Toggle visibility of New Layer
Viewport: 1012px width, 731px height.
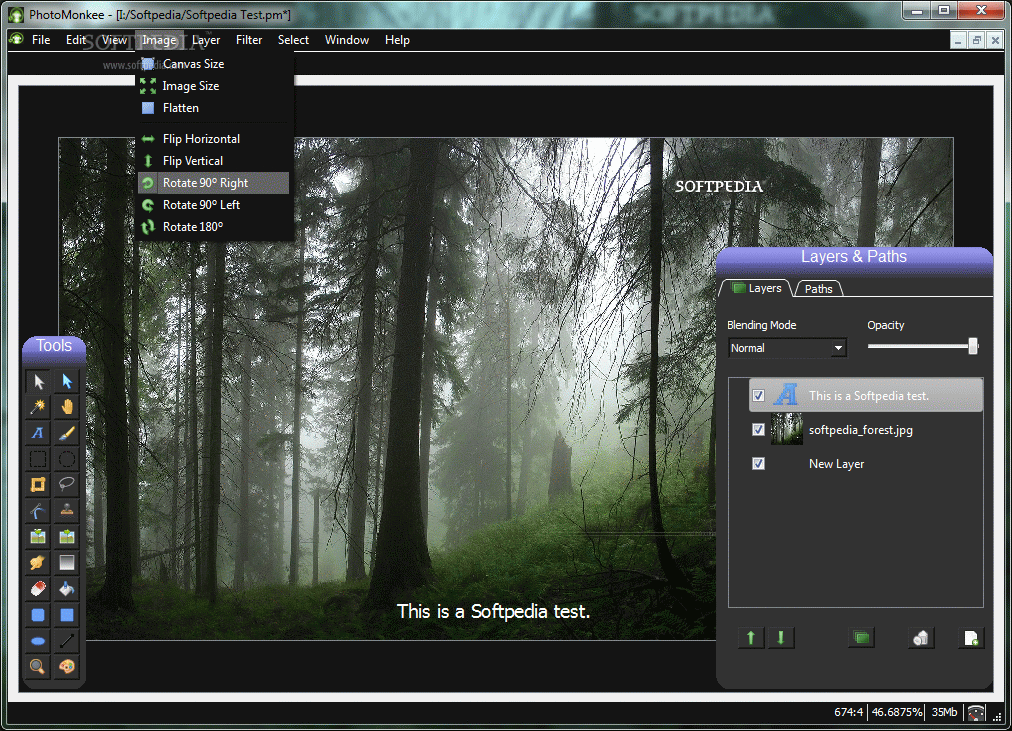click(758, 463)
